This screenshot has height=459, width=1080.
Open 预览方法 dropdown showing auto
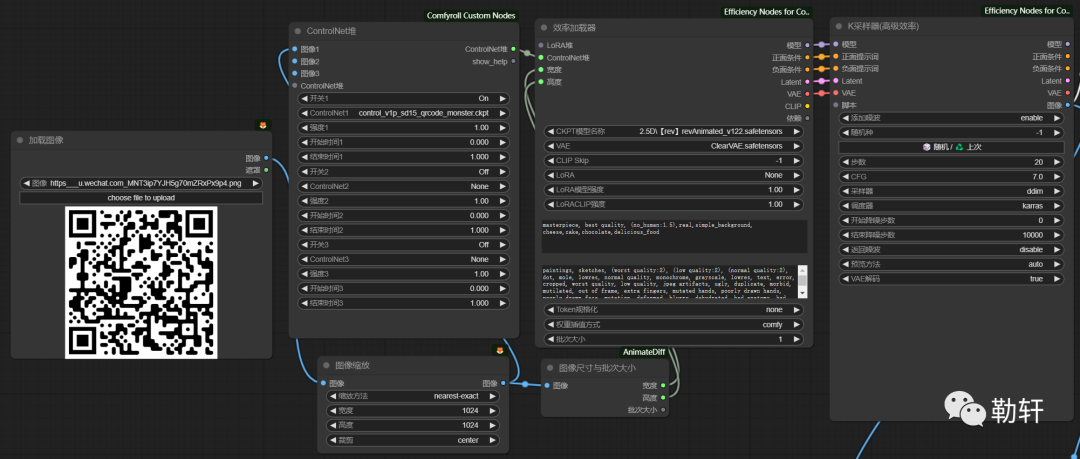[x=951, y=264]
